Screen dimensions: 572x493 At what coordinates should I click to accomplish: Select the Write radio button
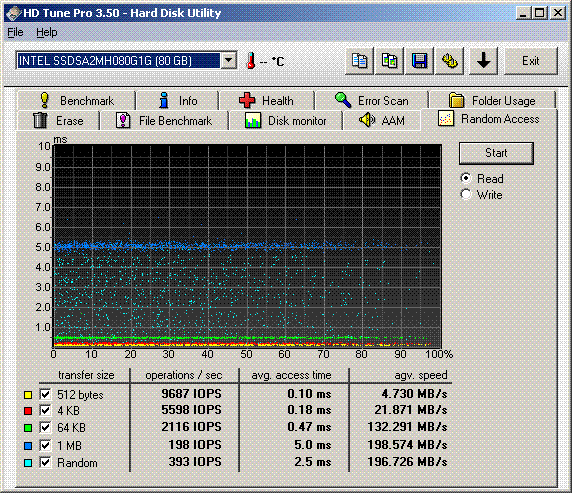(x=466, y=194)
